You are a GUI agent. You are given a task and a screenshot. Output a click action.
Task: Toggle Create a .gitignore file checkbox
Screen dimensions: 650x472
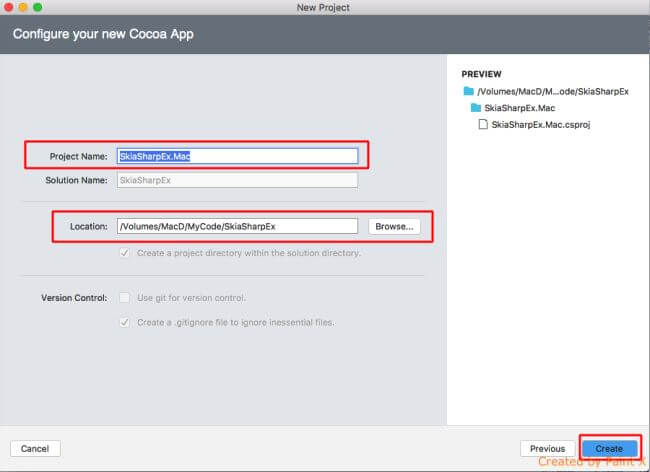[124, 322]
